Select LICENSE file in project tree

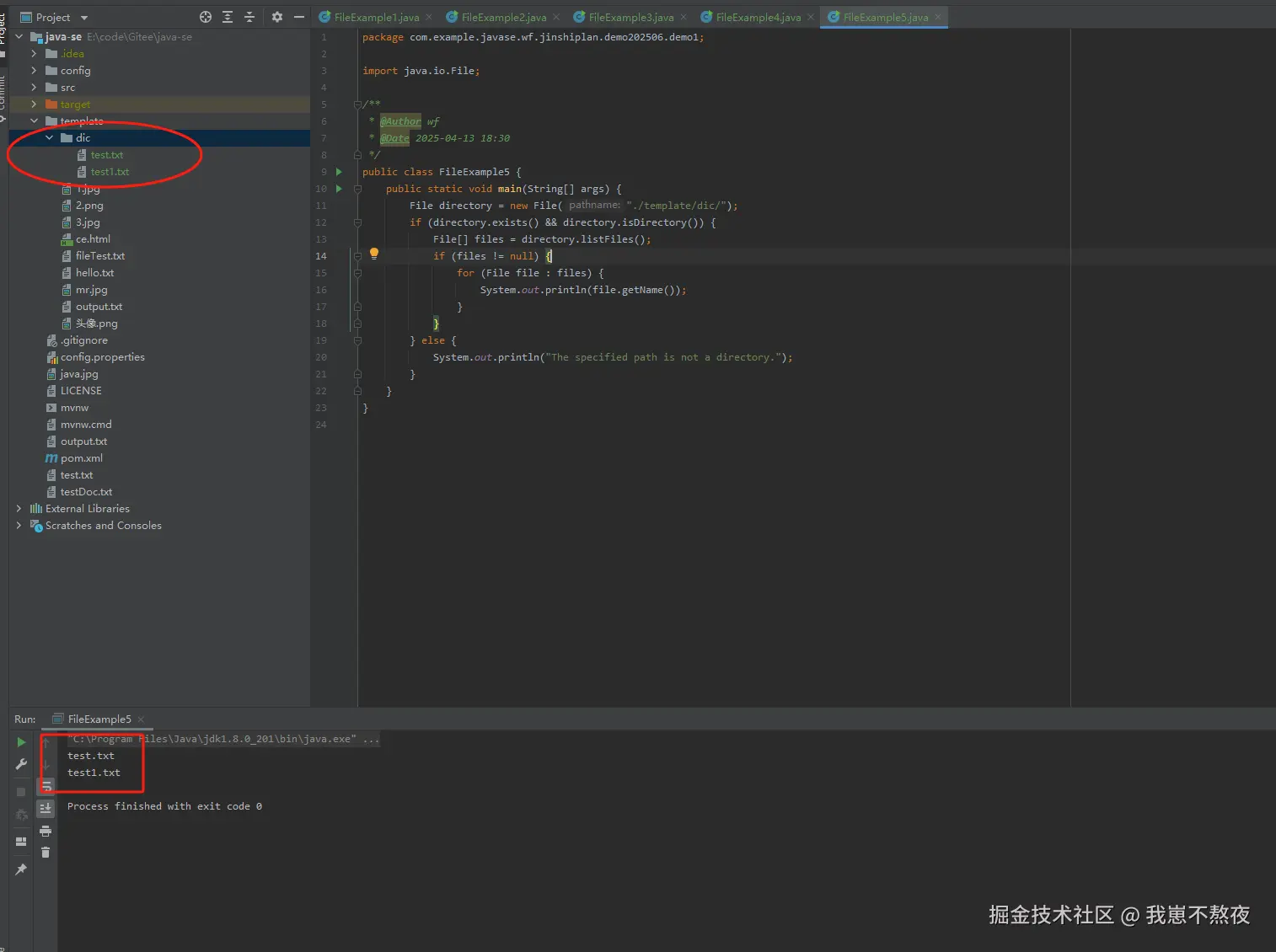coord(81,391)
